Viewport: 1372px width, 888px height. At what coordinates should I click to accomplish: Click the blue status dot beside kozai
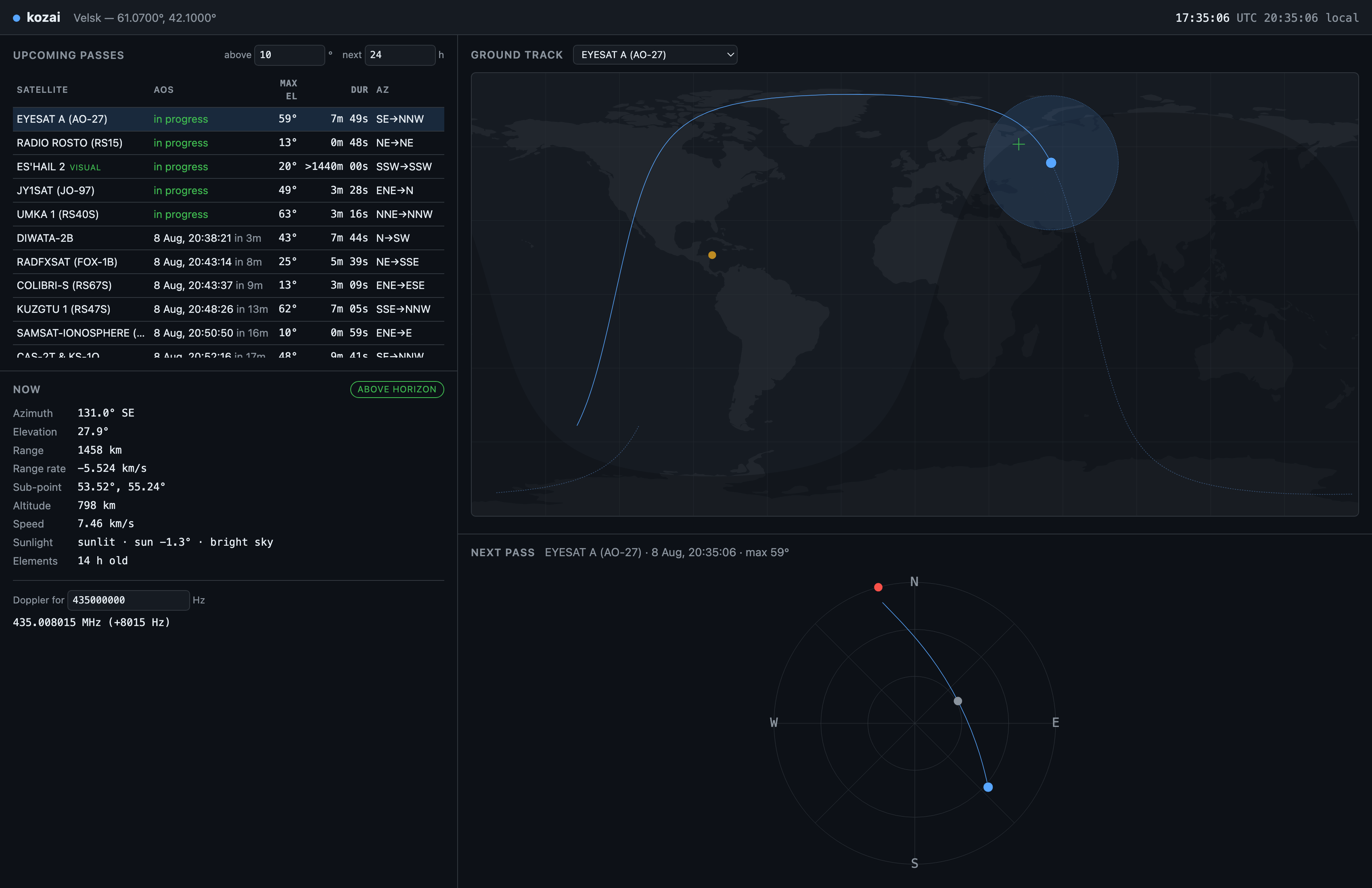point(17,18)
